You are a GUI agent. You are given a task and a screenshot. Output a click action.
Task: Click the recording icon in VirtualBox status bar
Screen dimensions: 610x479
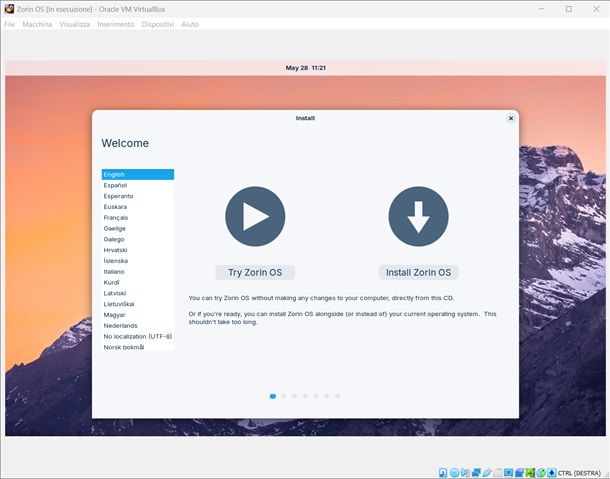(x=519, y=473)
